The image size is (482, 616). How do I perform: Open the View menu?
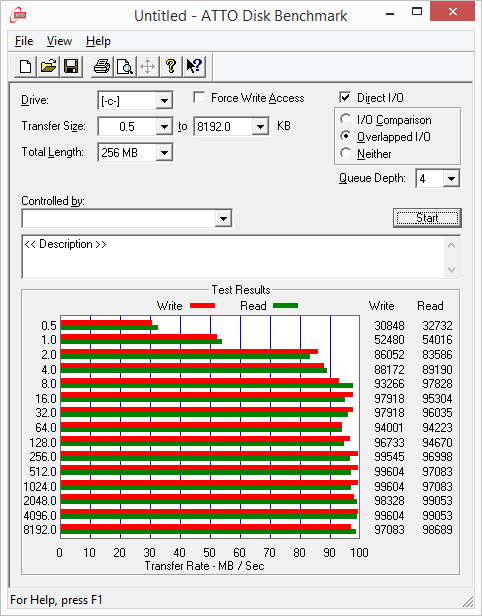tap(59, 41)
